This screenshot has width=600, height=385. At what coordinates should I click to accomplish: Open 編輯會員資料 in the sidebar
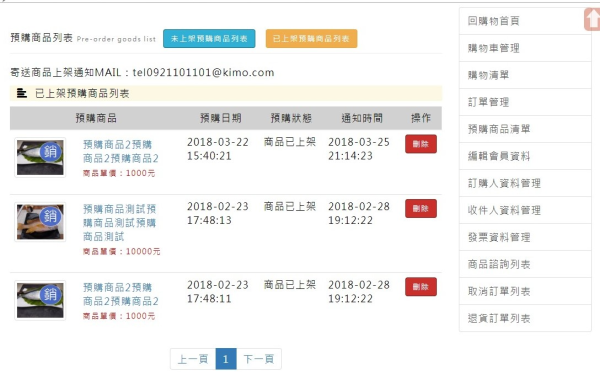525,156
